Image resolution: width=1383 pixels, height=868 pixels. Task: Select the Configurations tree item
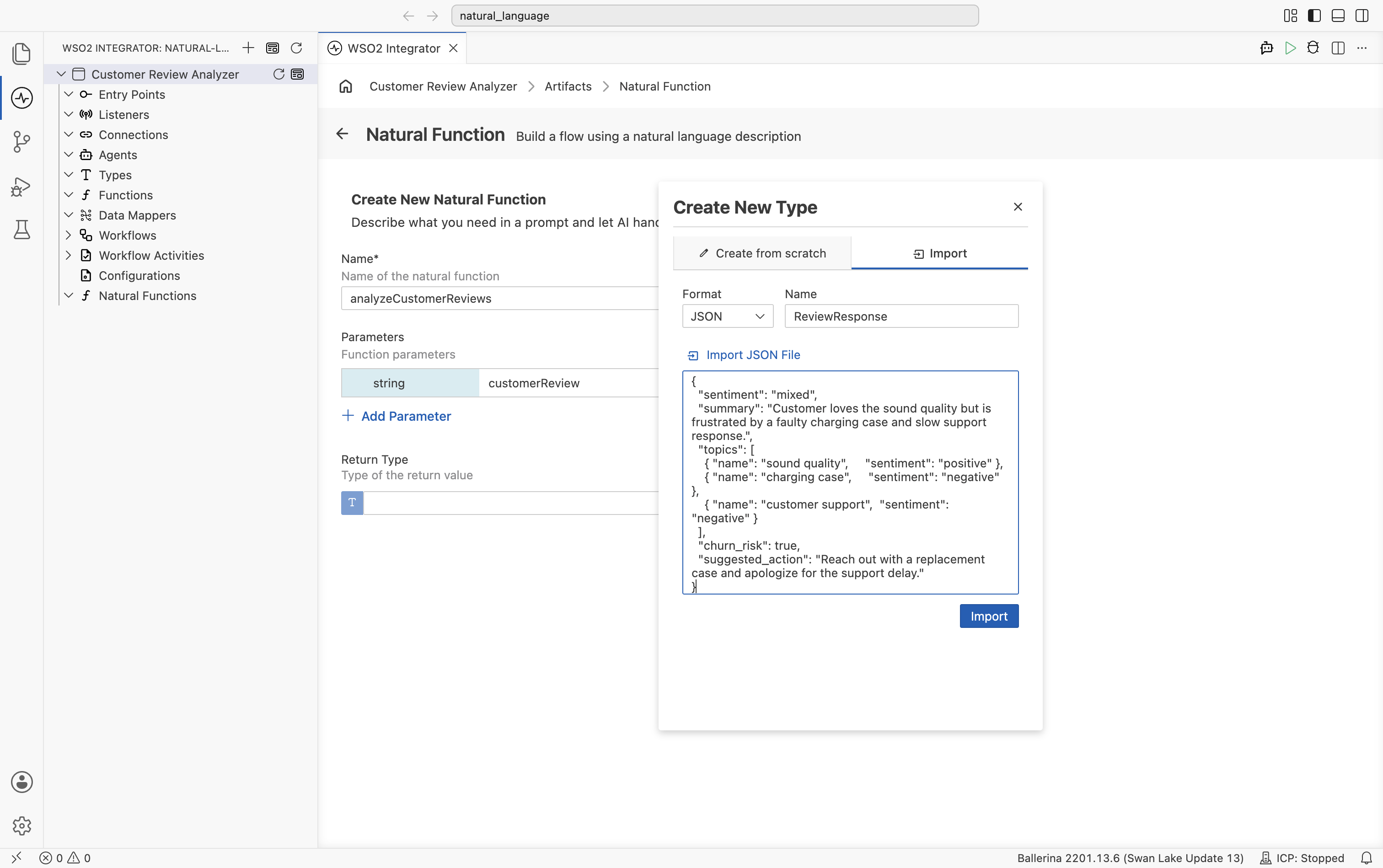[139, 276]
